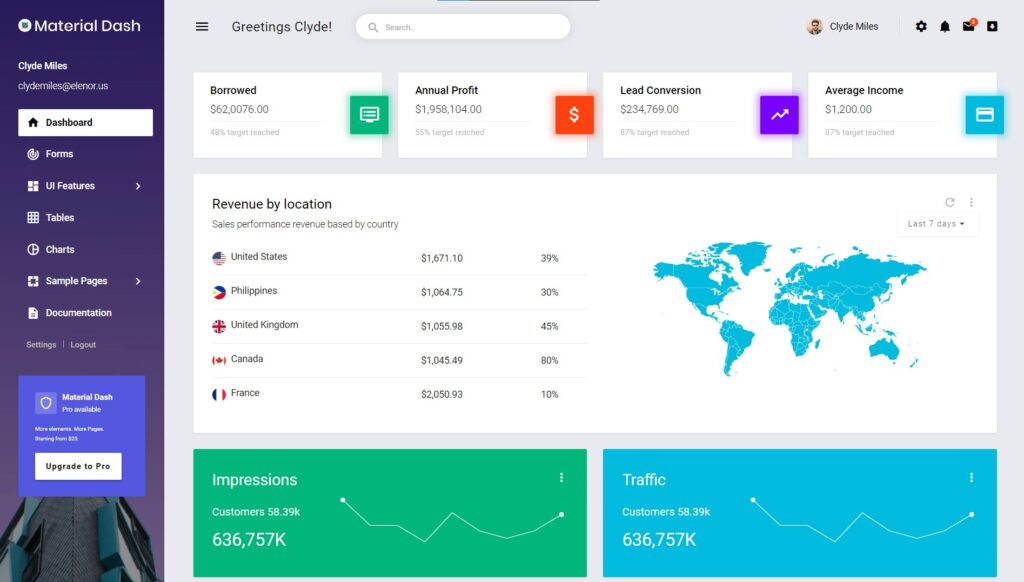Click the France flag icon
The image size is (1024, 582).
[x=219, y=394]
